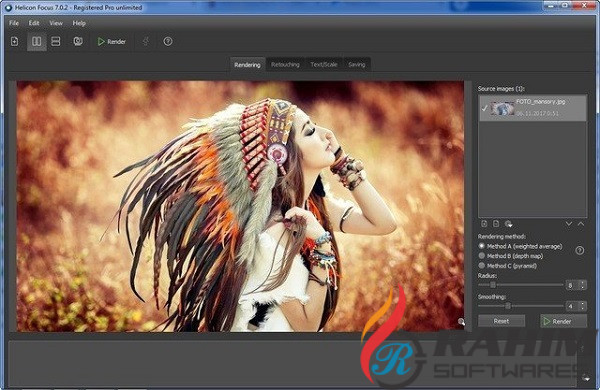The width and height of the screenshot is (600, 390).
Task: Click the Radius value field
Action: coord(572,285)
